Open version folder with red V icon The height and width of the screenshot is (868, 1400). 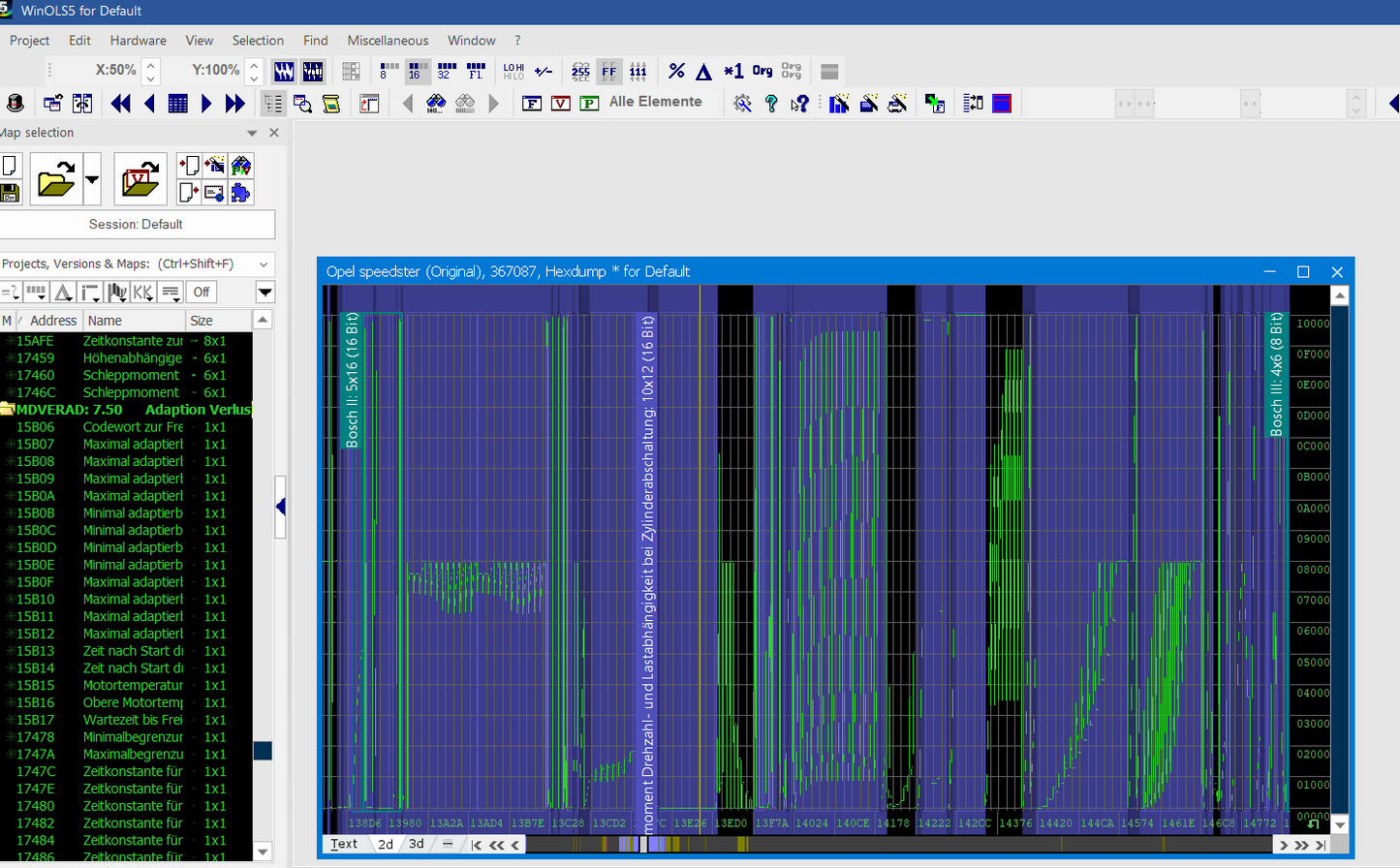tap(140, 179)
